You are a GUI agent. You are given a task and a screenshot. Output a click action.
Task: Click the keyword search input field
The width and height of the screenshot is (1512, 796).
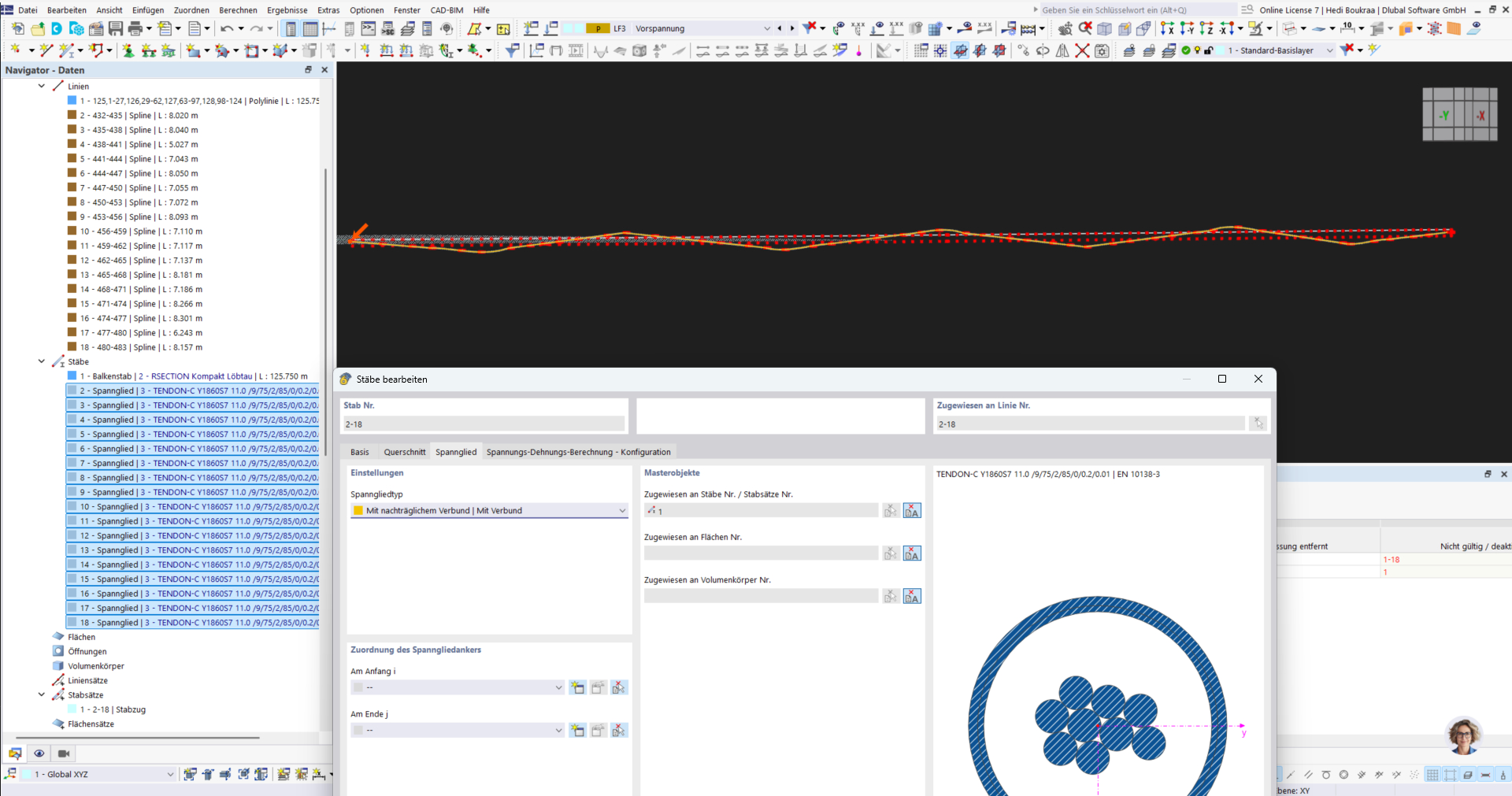point(1134,10)
